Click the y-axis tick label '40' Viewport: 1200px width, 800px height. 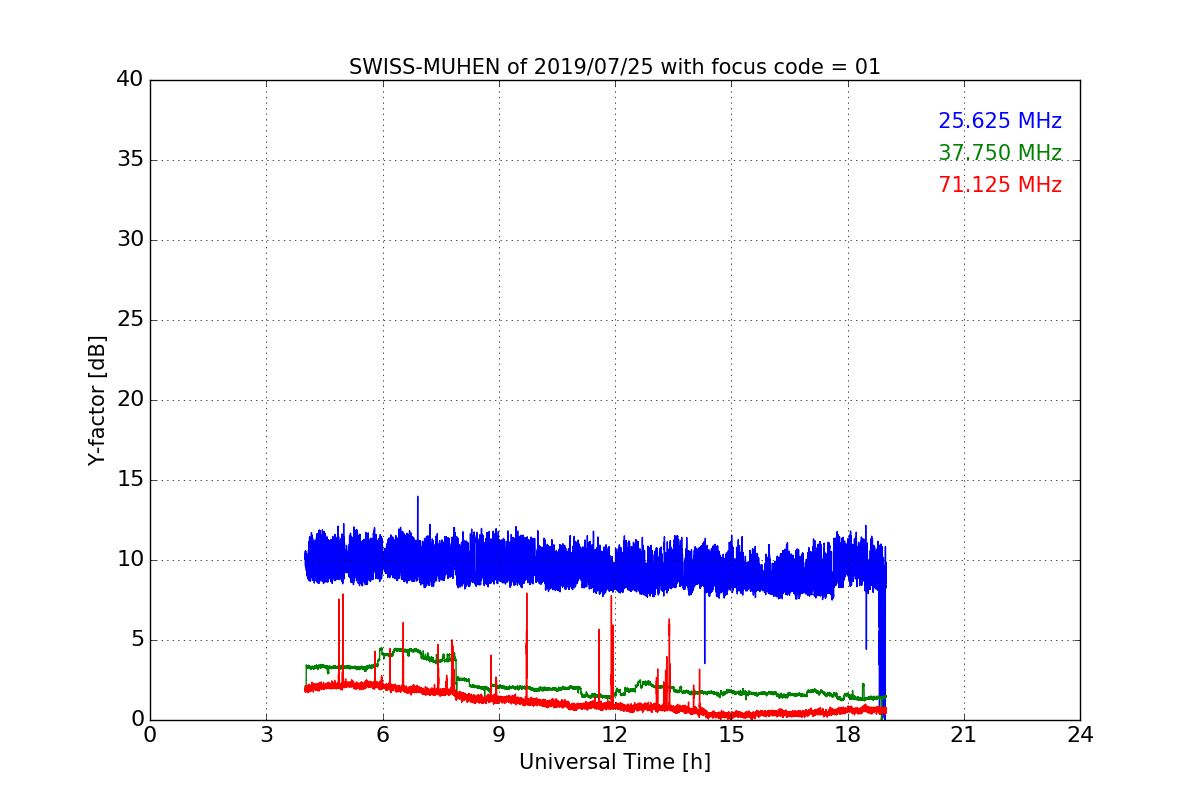(x=130, y=80)
